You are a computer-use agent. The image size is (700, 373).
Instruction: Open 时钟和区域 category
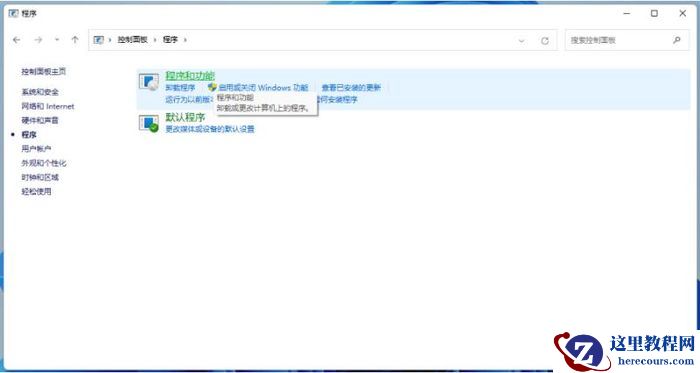point(40,177)
